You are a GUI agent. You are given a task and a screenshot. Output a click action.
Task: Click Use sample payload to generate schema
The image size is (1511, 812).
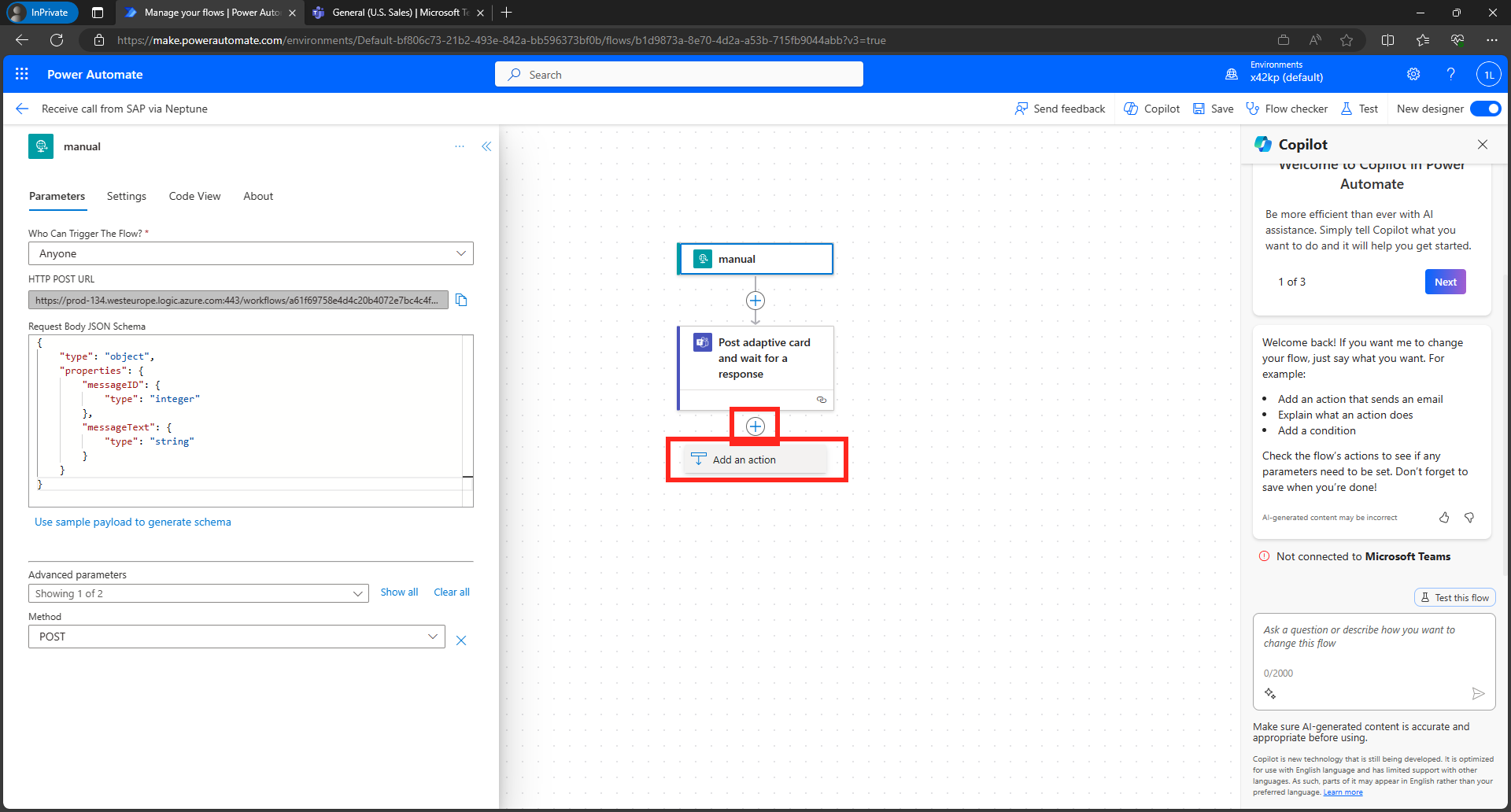pos(133,522)
